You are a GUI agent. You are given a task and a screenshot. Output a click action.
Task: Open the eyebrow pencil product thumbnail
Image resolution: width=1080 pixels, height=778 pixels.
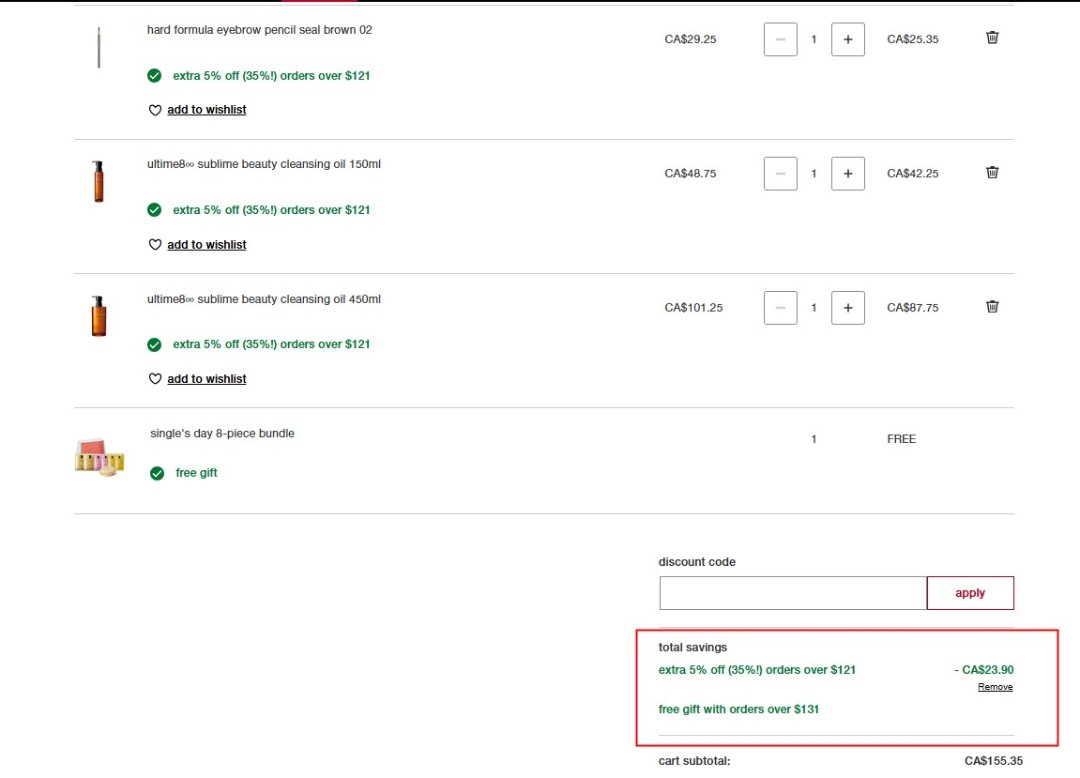pyautogui.click(x=98, y=47)
